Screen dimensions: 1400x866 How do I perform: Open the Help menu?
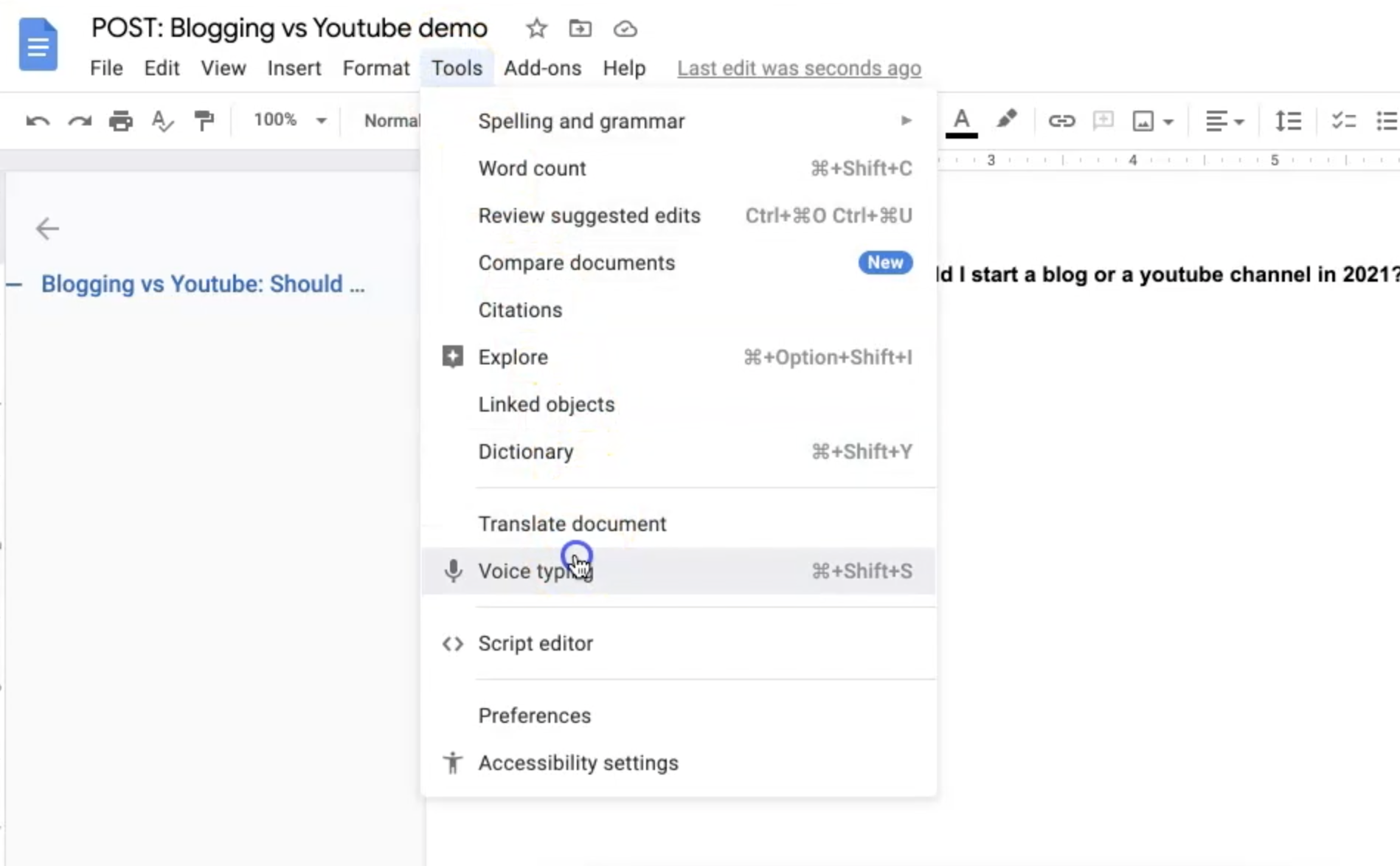[624, 68]
